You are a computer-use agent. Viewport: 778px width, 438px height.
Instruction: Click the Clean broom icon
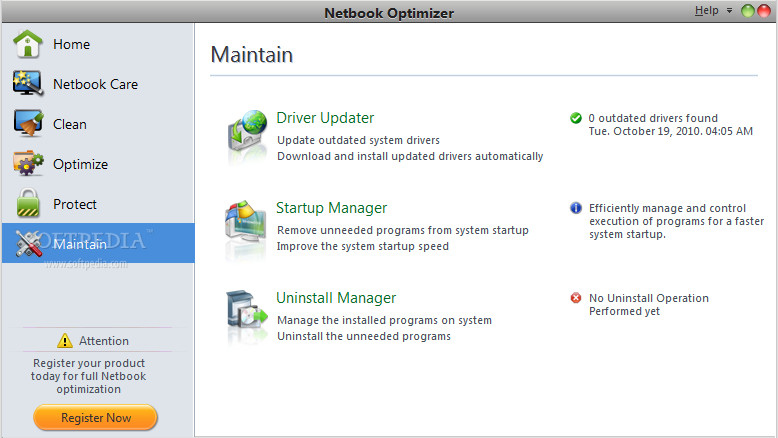pos(28,124)
